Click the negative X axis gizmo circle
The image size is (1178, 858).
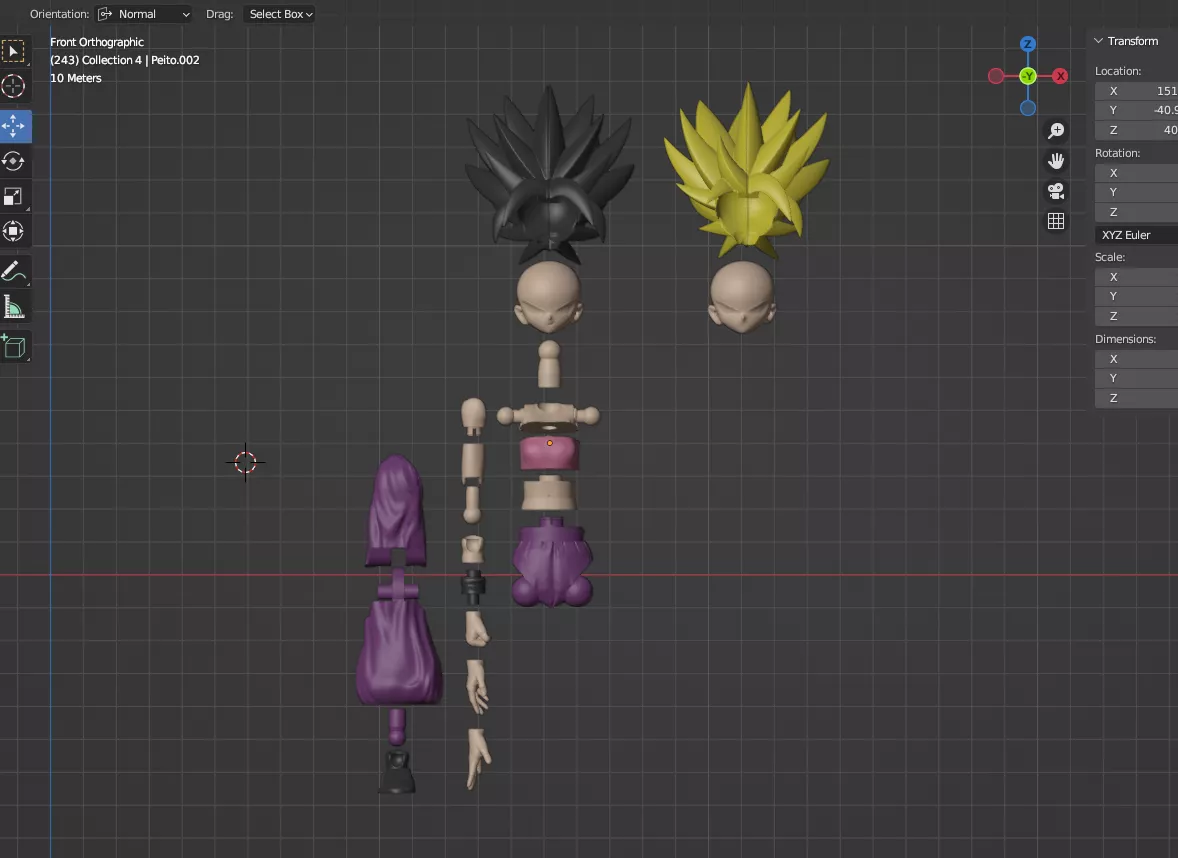(x=995, y=76)
